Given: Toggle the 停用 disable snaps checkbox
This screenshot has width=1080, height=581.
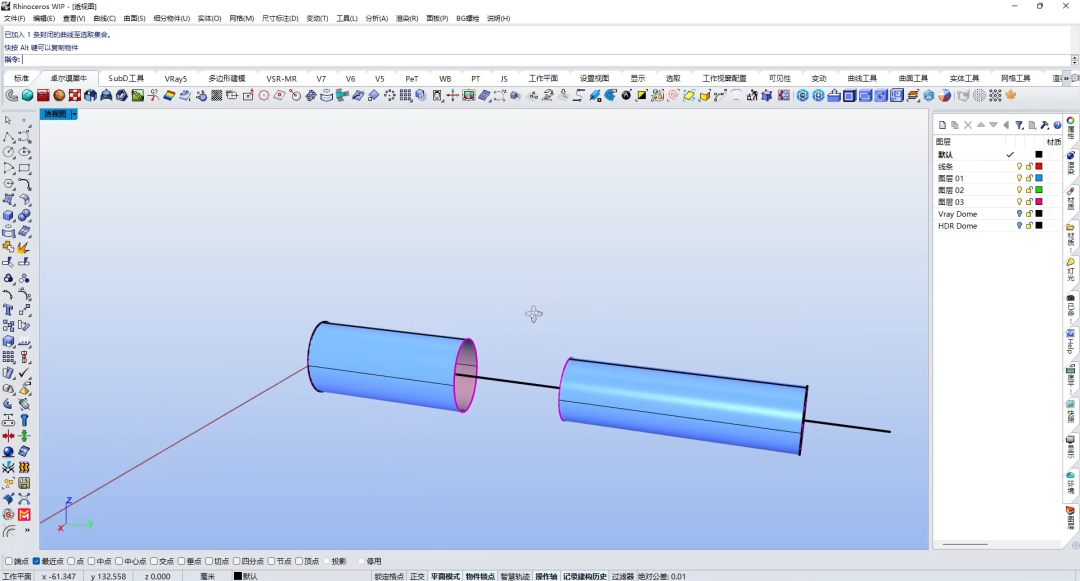Looking at the screenshot, I should click(x=362, y=561).
